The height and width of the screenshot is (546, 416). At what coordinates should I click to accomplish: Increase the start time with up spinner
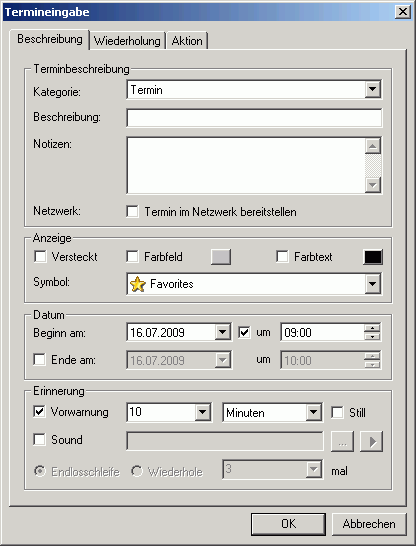(x=372, y=328)
